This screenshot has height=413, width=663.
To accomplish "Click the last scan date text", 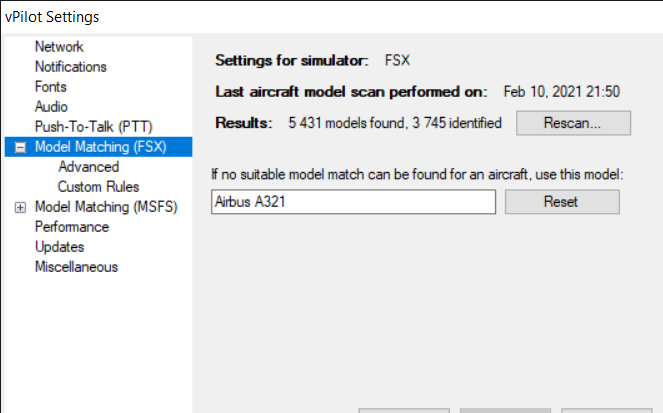I will click(x=562, y=92).
